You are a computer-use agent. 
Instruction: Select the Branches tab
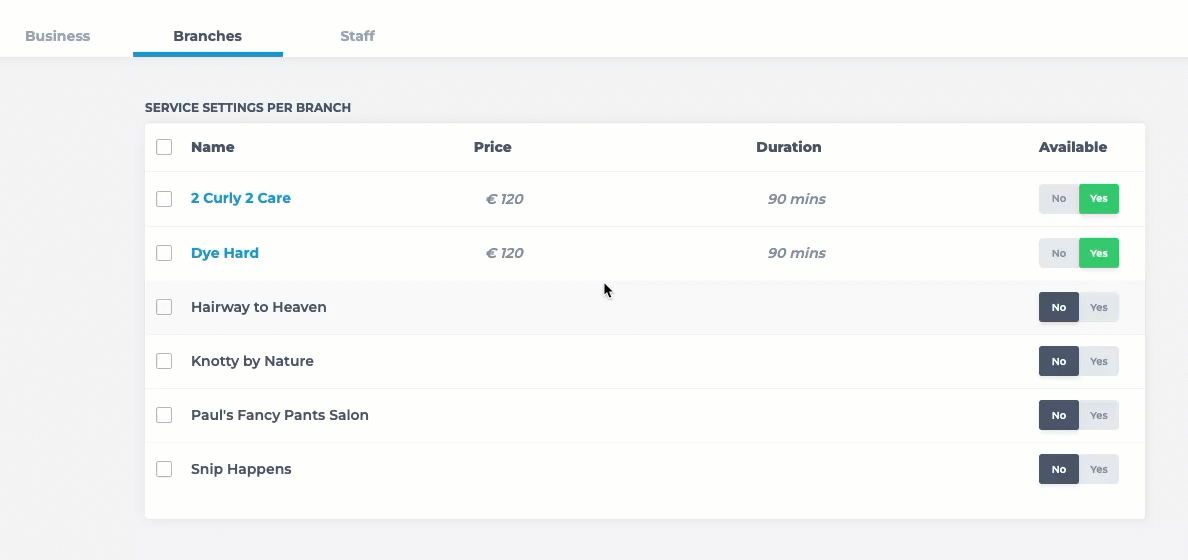click(207, 36)
